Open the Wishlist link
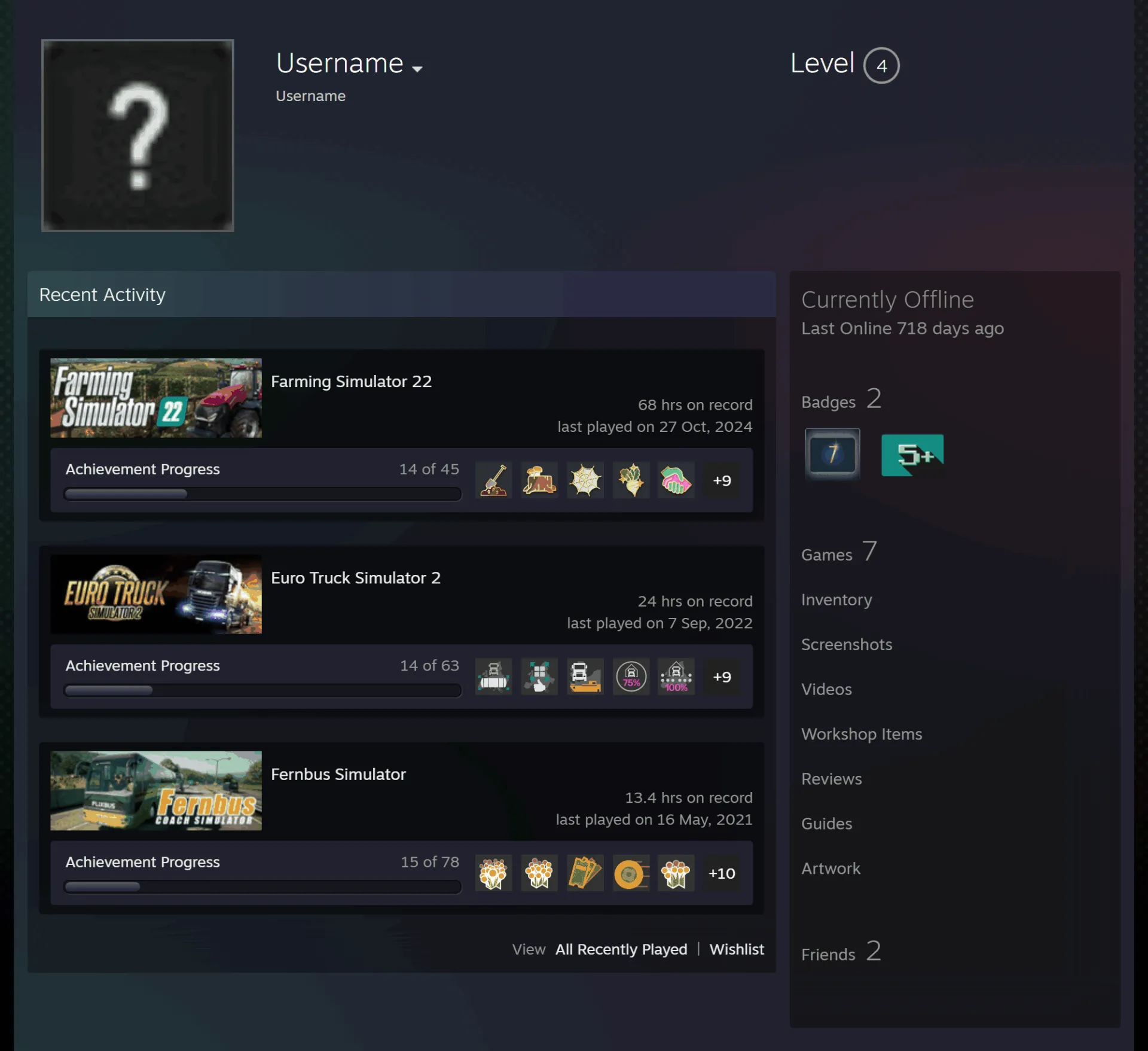 pos(737,949)
